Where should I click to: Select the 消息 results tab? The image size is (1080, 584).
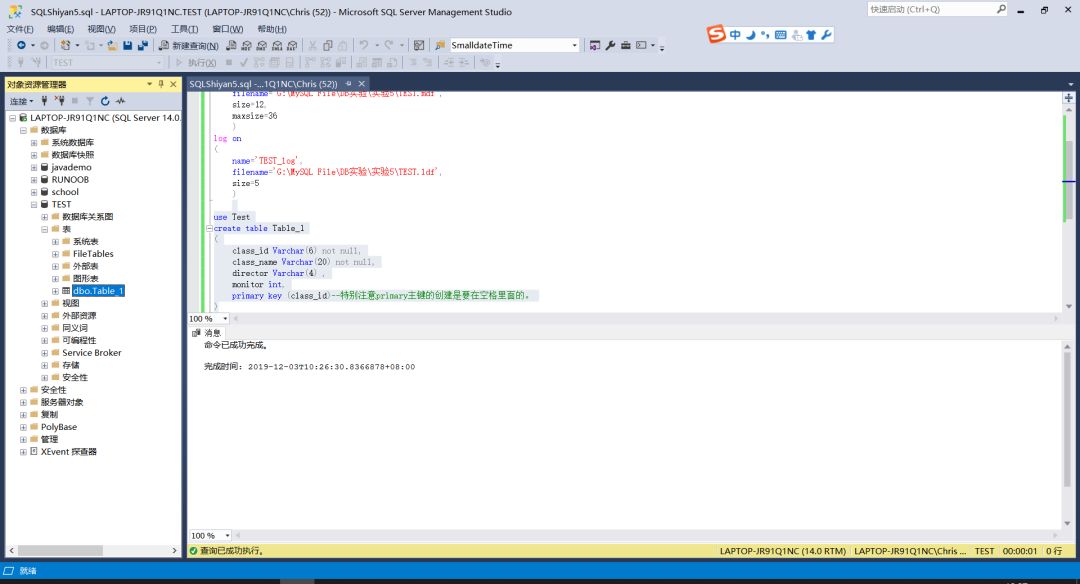pyautogui.click(x=207, y=333)
